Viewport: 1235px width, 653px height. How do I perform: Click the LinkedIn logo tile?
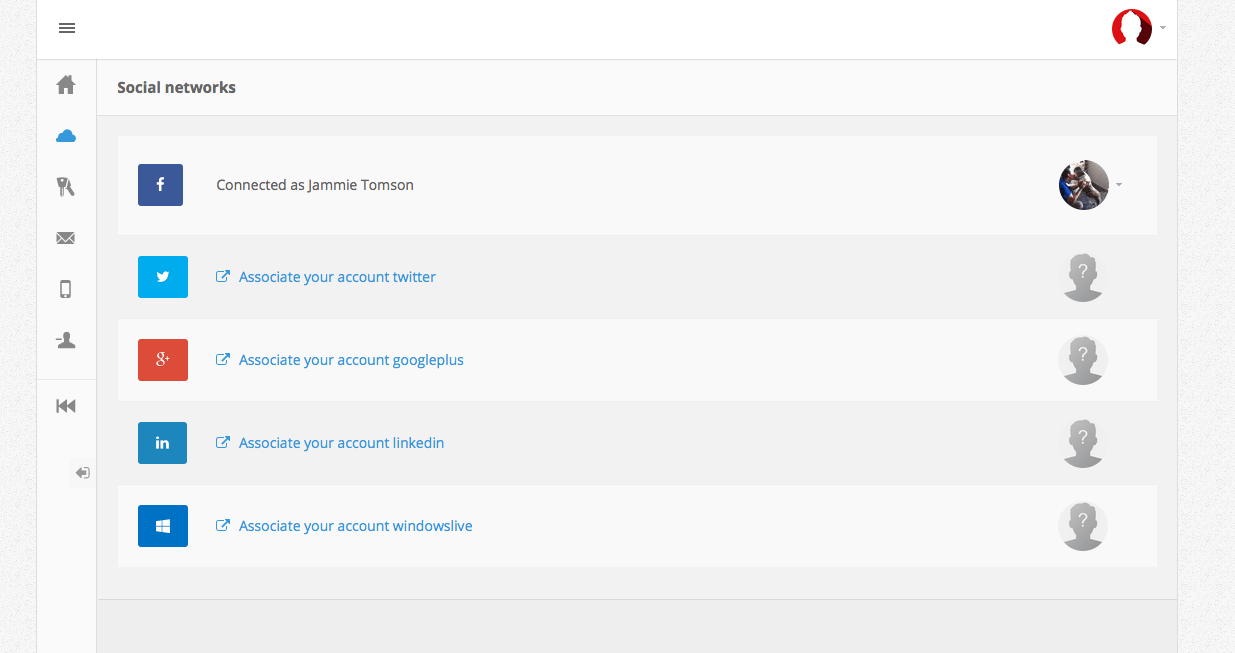tap(162, 443)
